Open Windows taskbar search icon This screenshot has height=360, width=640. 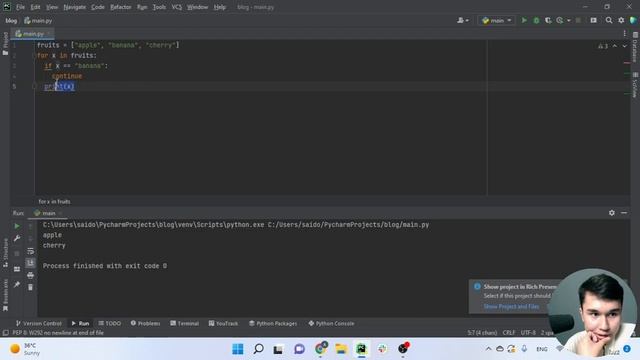tap(258, 349)
